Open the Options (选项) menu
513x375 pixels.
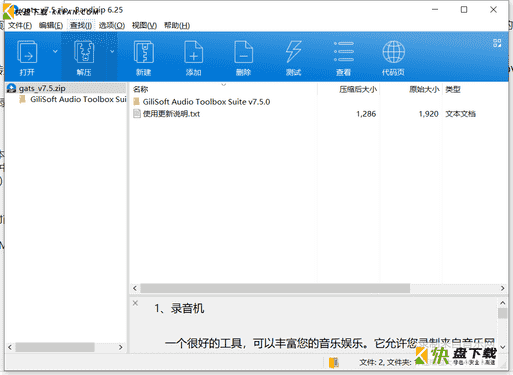coord(112,26)
